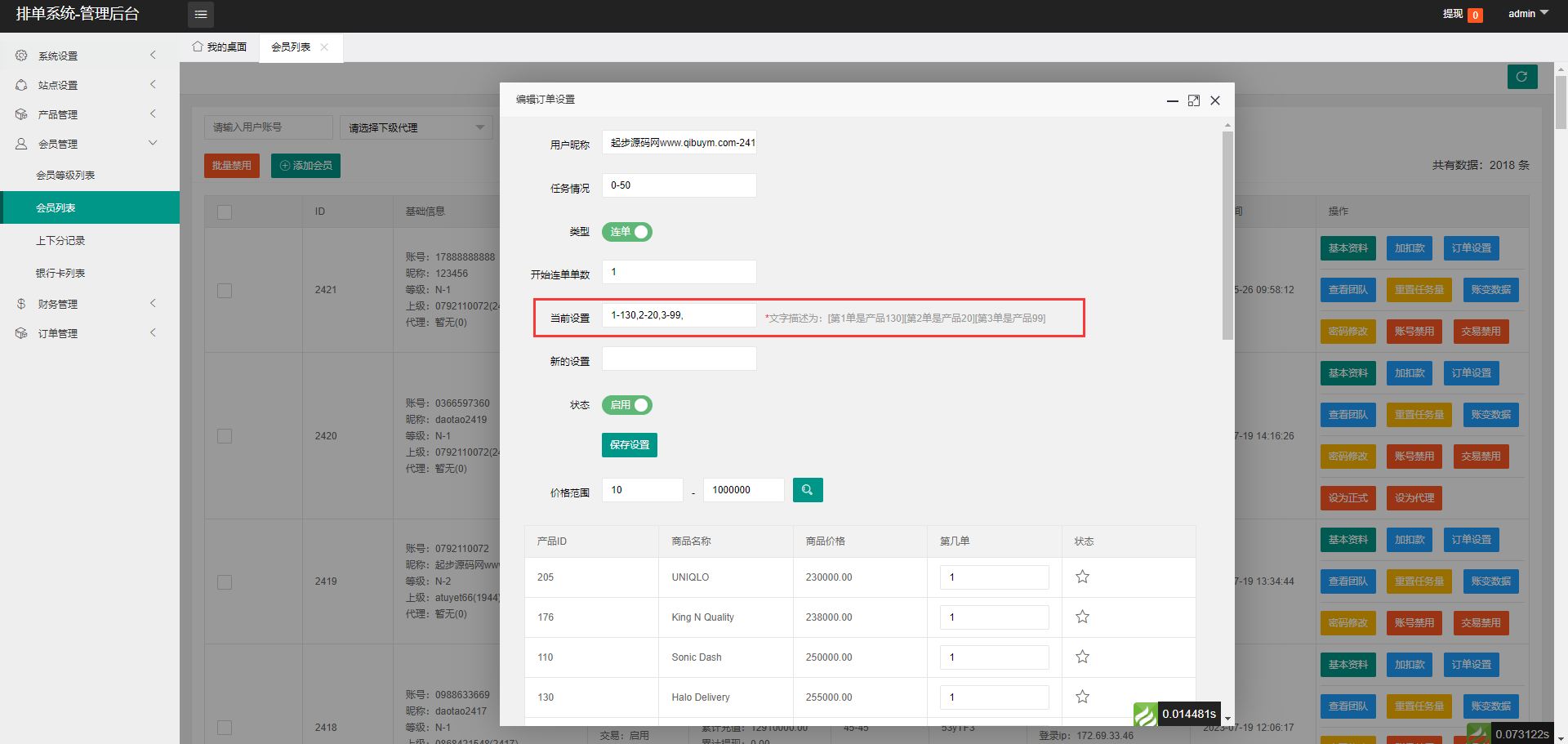Click the price range search magnifier icon
Image resolution: width=1568 pixels, height=744 pixels.
click(x=807, y=490)
